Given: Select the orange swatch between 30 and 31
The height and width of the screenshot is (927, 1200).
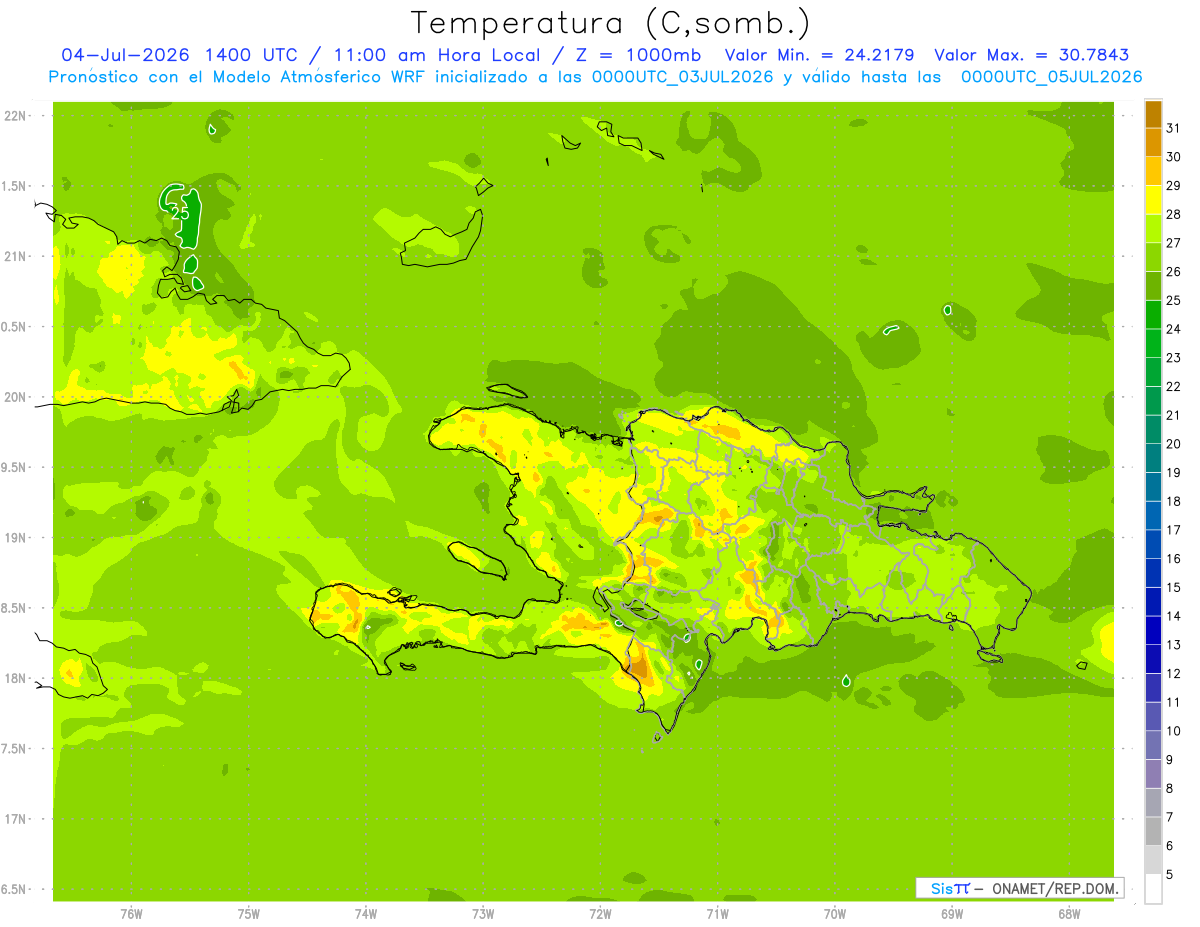Looking at the screenshot, I should pyautogui.click(x=1153, y=142).
